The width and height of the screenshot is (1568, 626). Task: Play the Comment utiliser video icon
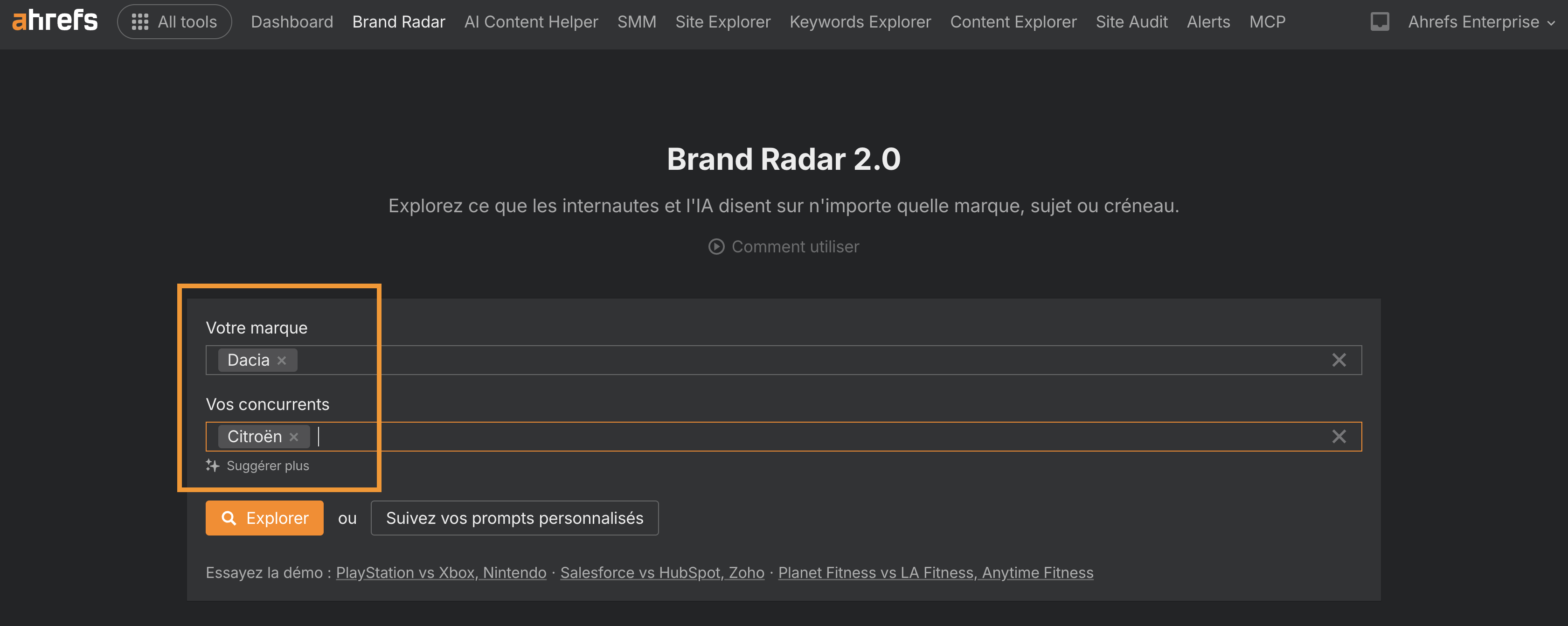(x=716, y=247)
